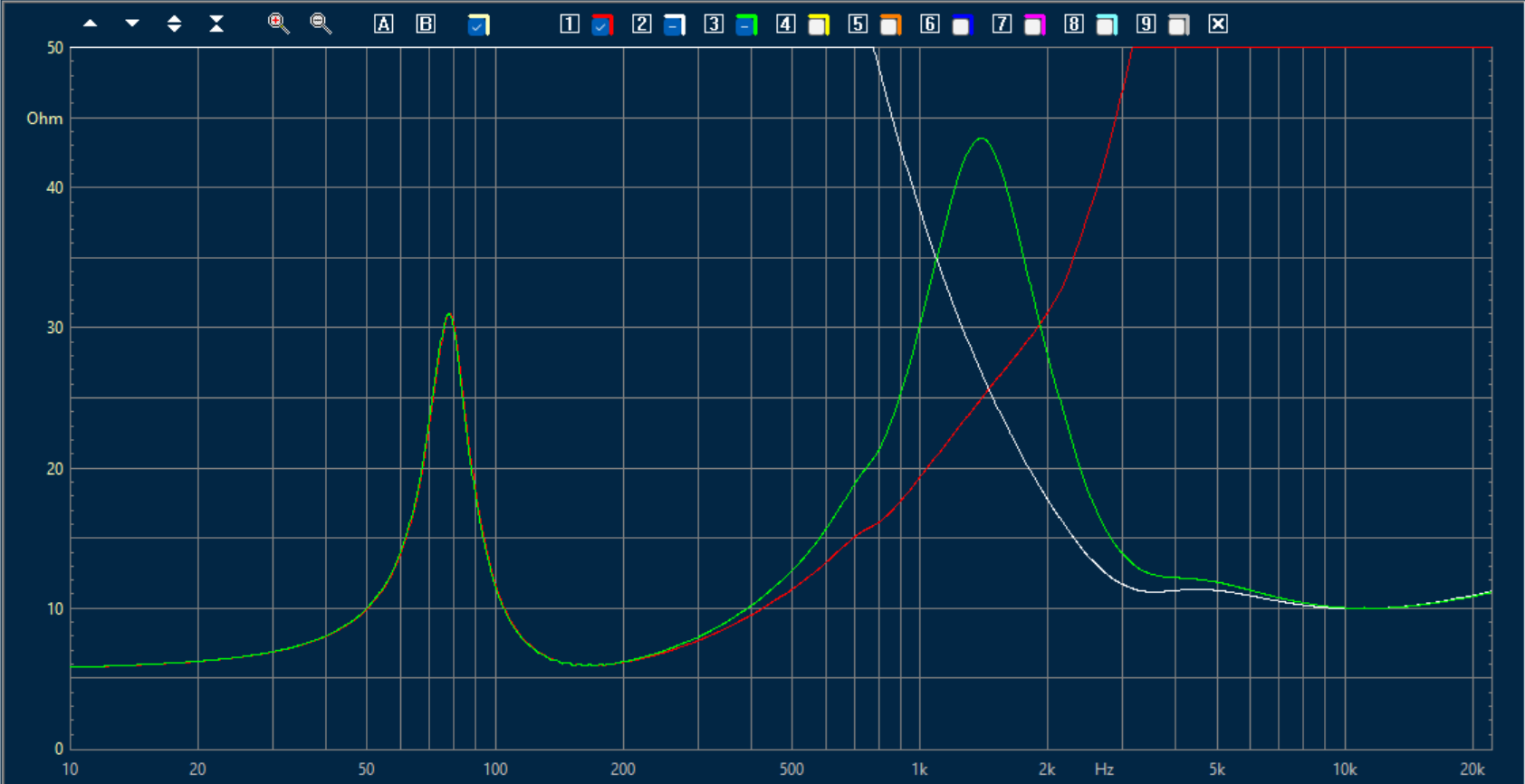Click the 20k frequency axis label
Image resolution: width=1525 pixels, height=784 pixels.
click(x=1472, y=770)
